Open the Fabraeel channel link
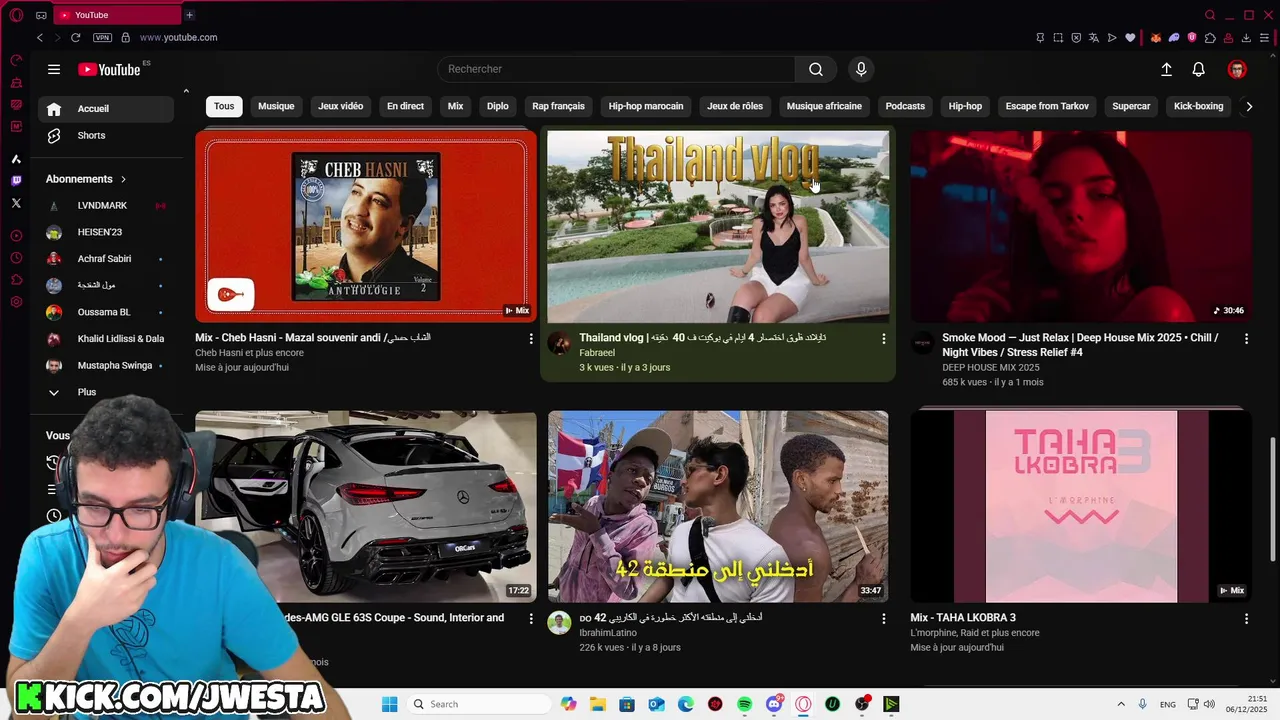This screenshot has height=720, width=1280. (597, 353)
